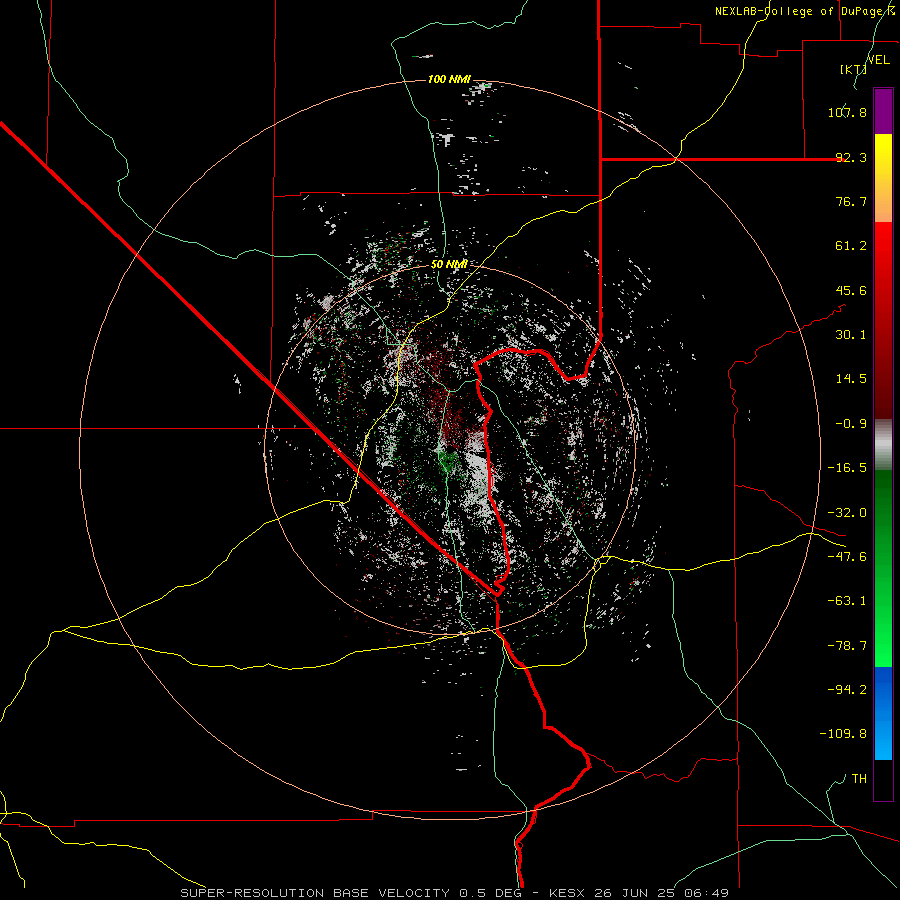Click the 50 NMI range ring label
This screenshot has width=900, height=900.
449,264
